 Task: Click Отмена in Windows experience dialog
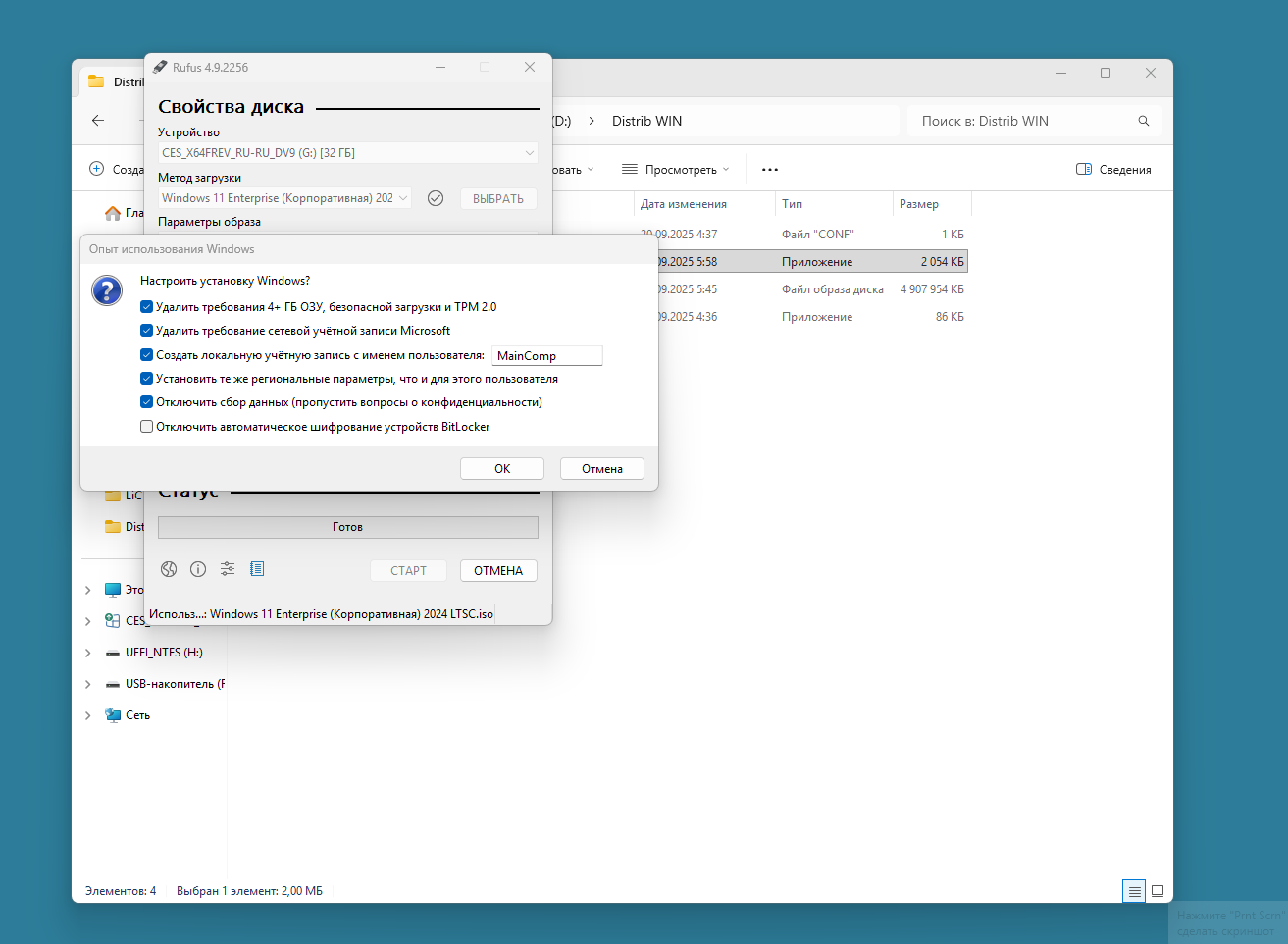(602, 469)
